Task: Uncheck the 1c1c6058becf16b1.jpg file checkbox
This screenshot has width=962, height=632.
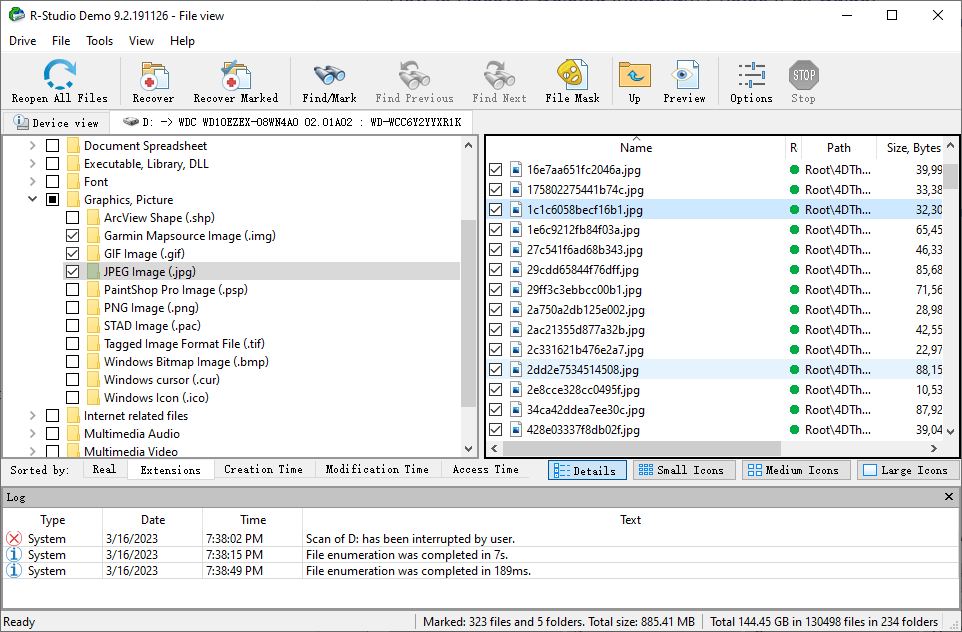Action: (x=496, y=210)
